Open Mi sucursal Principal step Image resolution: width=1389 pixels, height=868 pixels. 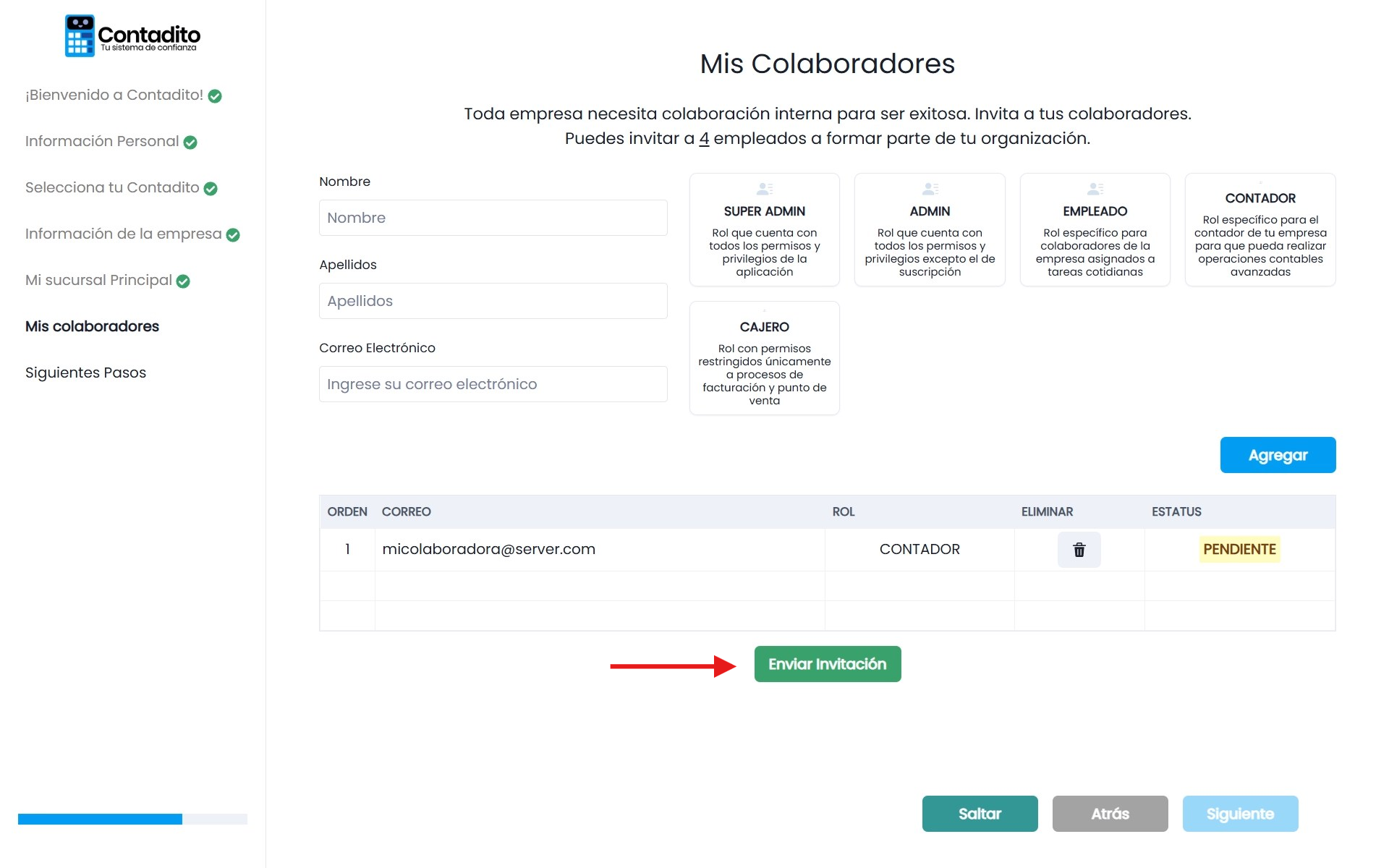[98, 280]
